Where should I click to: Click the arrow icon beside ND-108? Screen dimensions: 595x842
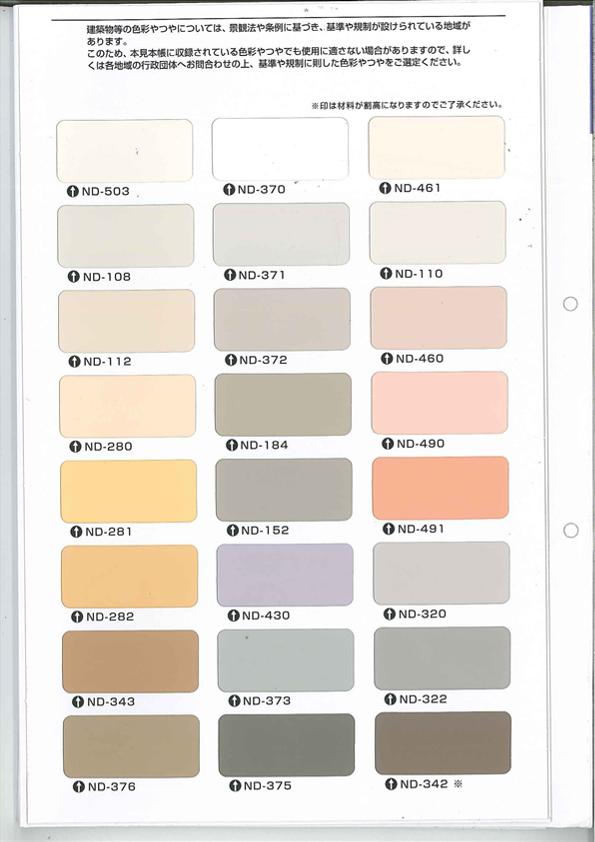[74, 277]
